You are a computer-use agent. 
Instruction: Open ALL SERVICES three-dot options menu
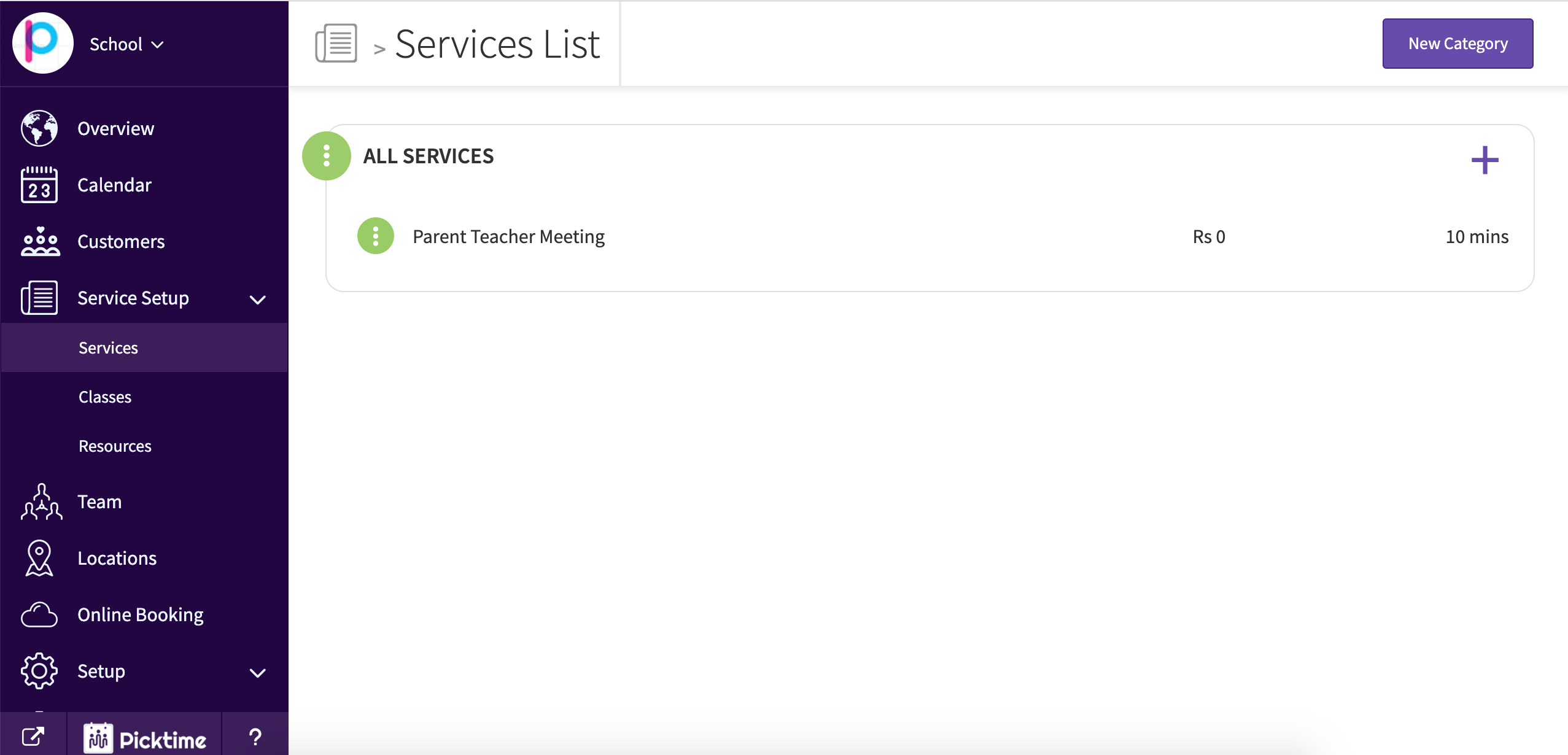pos(327,156)
